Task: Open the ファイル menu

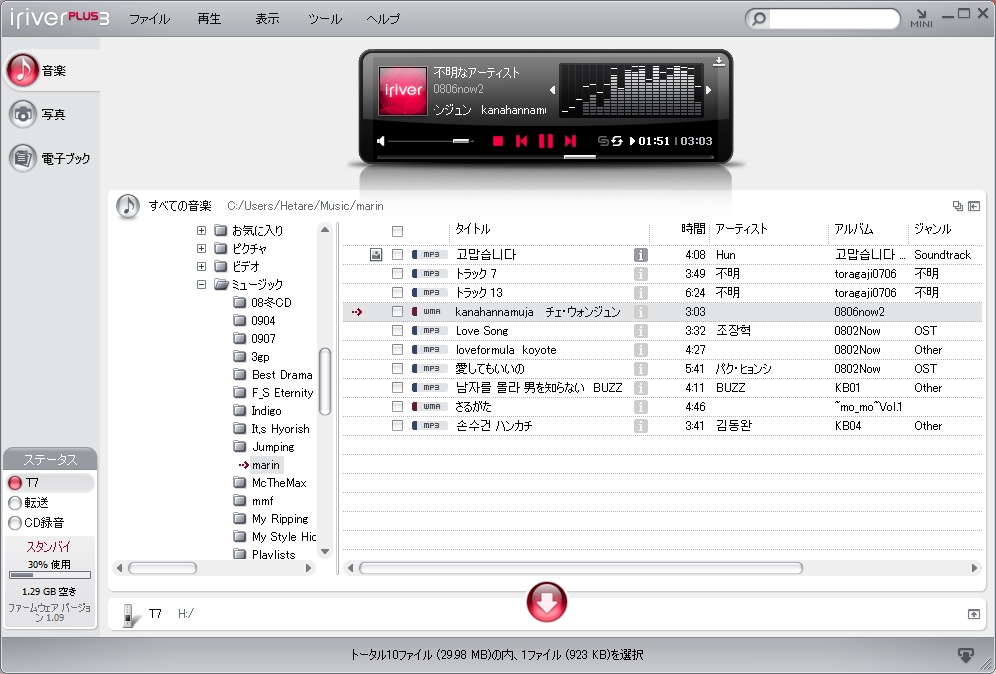Action: tap(149, 19)
